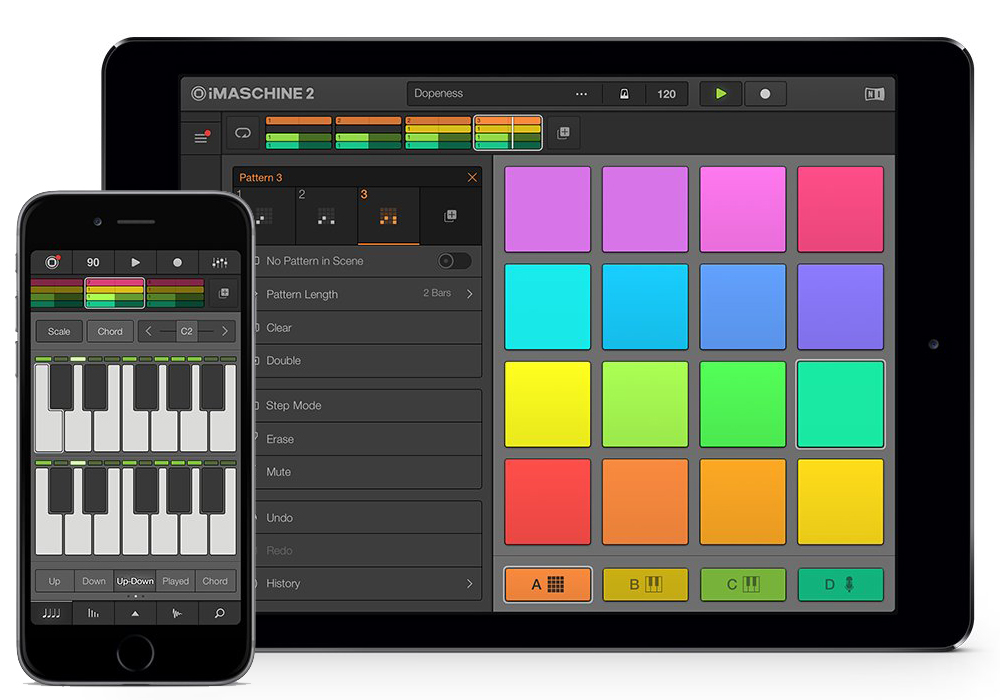Select the Down arpeggiator mode
This screenshot has width=1000, height=700.
pos(94,581)
